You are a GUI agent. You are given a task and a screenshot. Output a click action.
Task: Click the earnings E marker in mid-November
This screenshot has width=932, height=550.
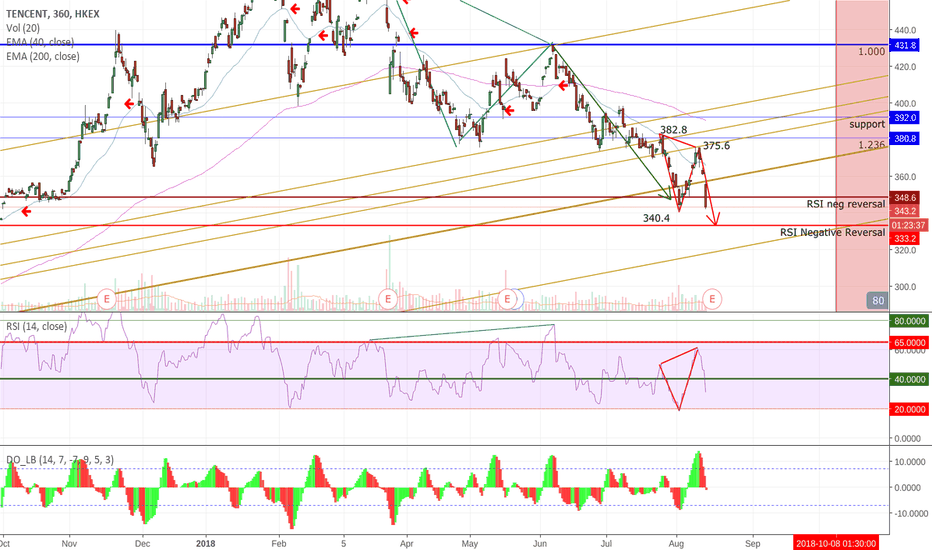(x=107, y=298)
